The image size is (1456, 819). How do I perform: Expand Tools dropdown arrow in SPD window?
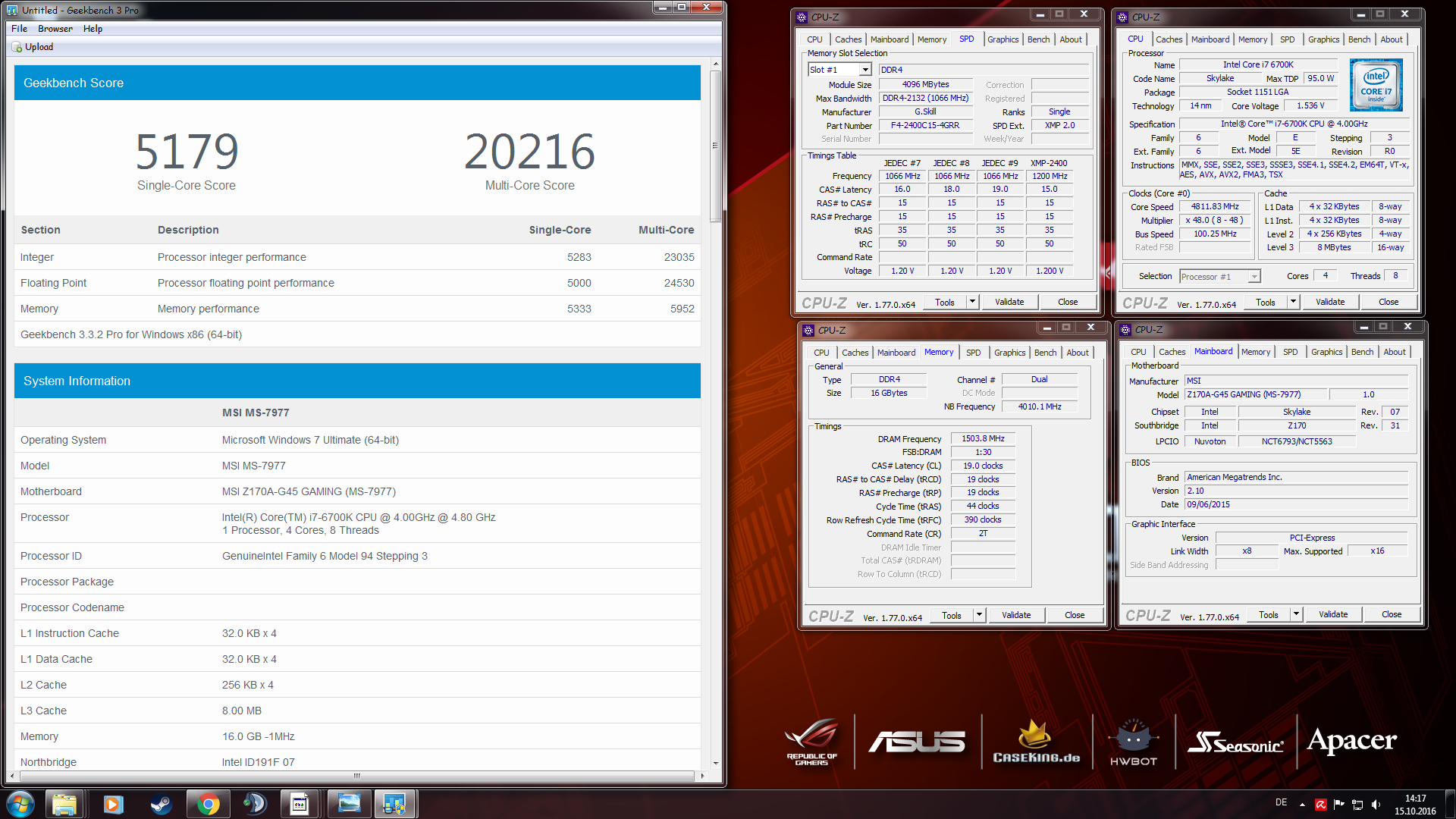pos(972,302)
